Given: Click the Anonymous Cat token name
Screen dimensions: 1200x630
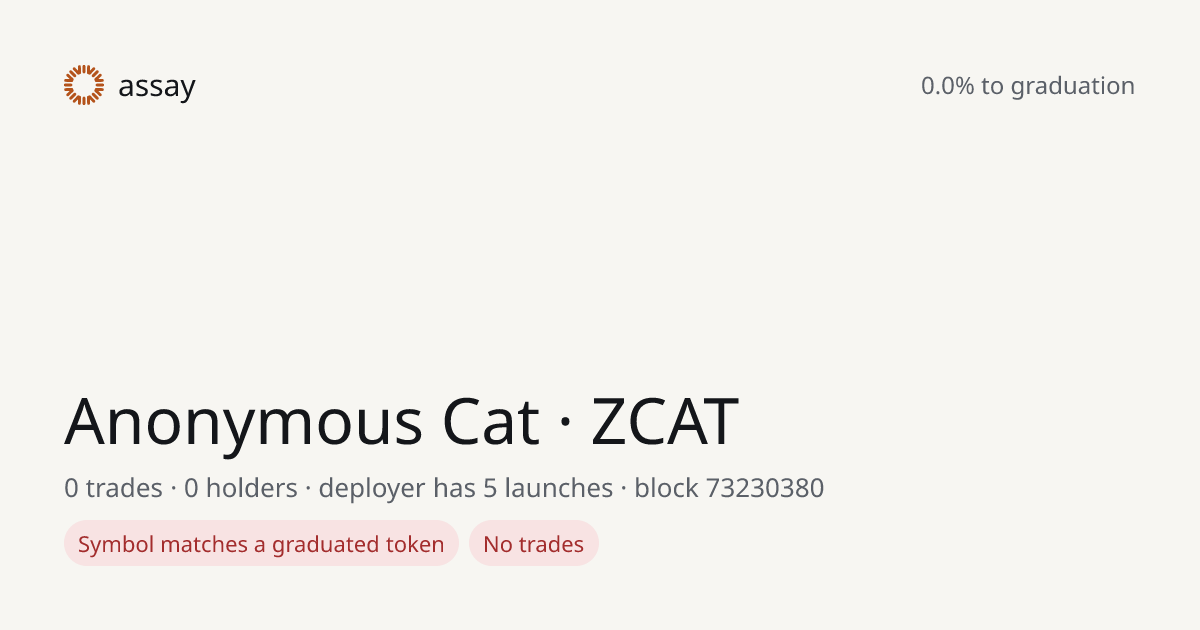Looking at the screenshot, I should tap(302, 421).
